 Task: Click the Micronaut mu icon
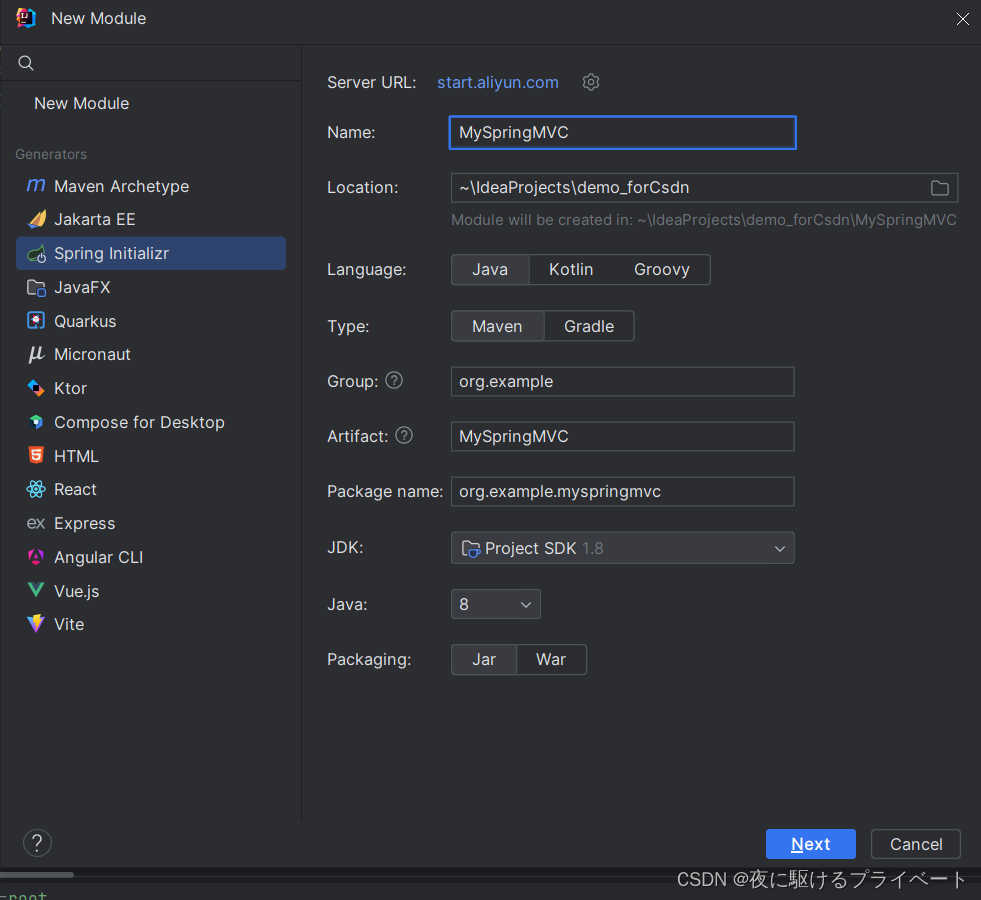pos(36,355)
